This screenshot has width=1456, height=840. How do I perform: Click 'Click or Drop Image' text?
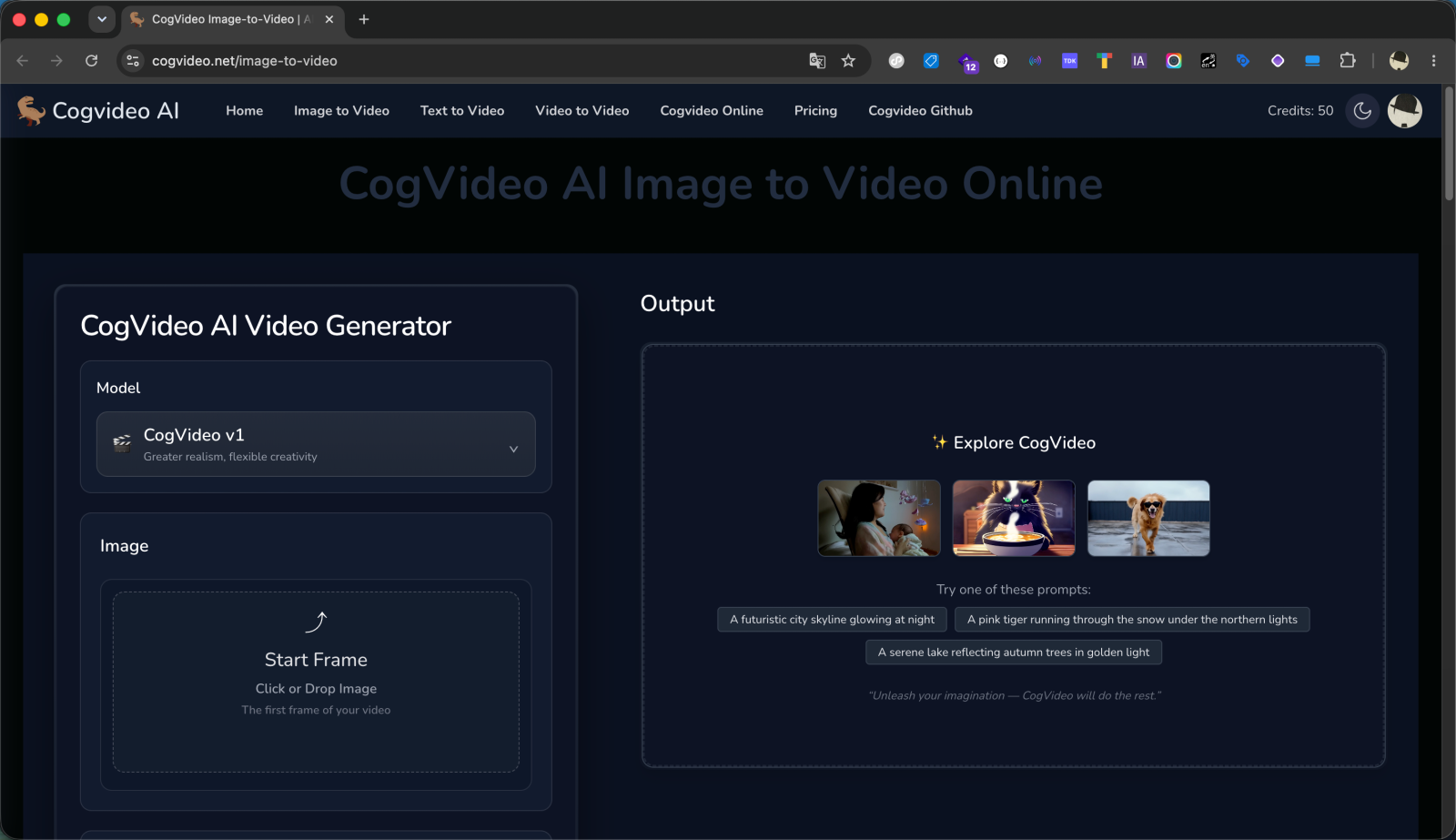(x=316, y=689)
